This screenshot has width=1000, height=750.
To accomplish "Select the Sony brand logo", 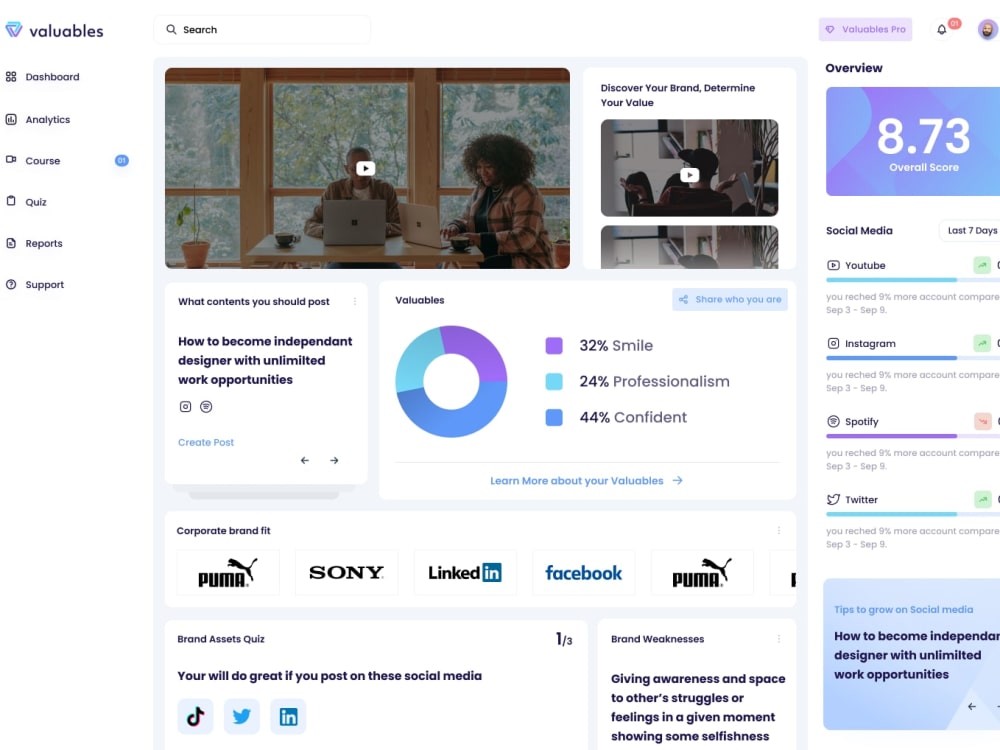I will click(346, 572).
